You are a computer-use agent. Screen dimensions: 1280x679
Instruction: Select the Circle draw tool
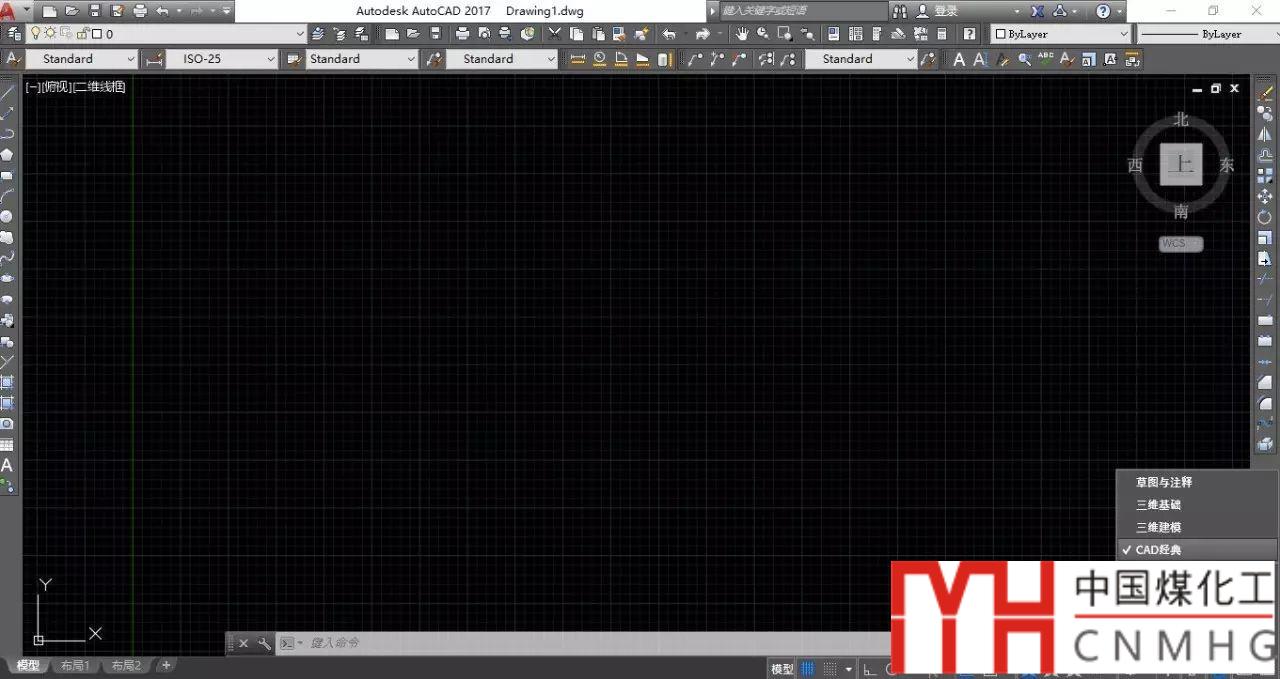7,216
